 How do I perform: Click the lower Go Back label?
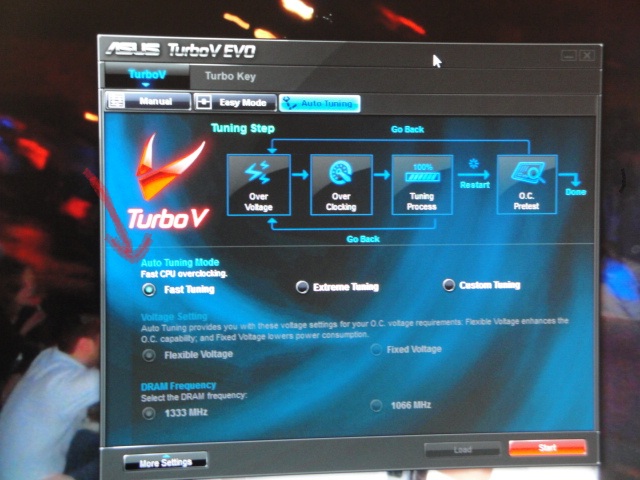click(x=363, y=239)
